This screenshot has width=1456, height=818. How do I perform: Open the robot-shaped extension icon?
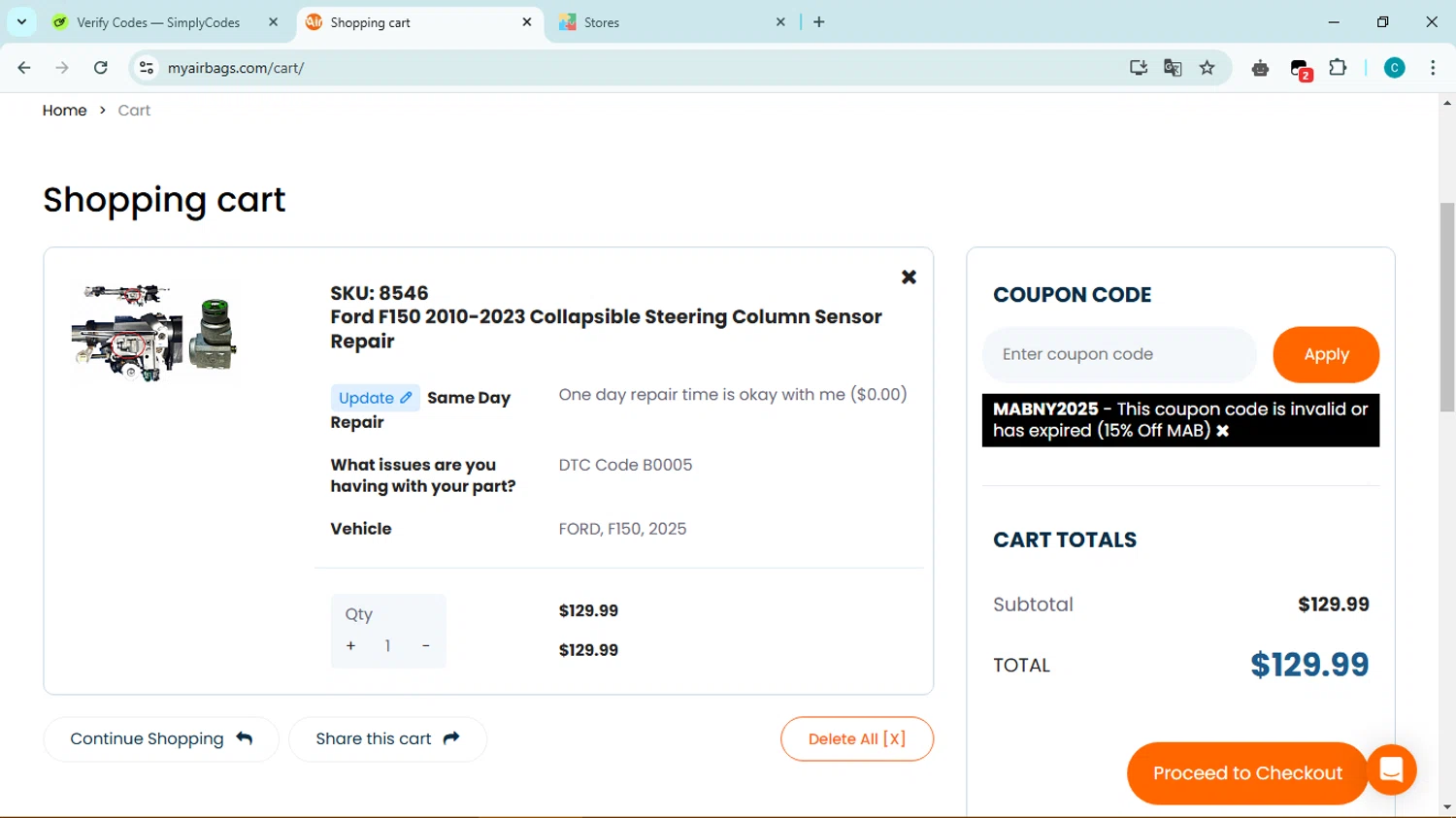click(x=1260, y=68)
